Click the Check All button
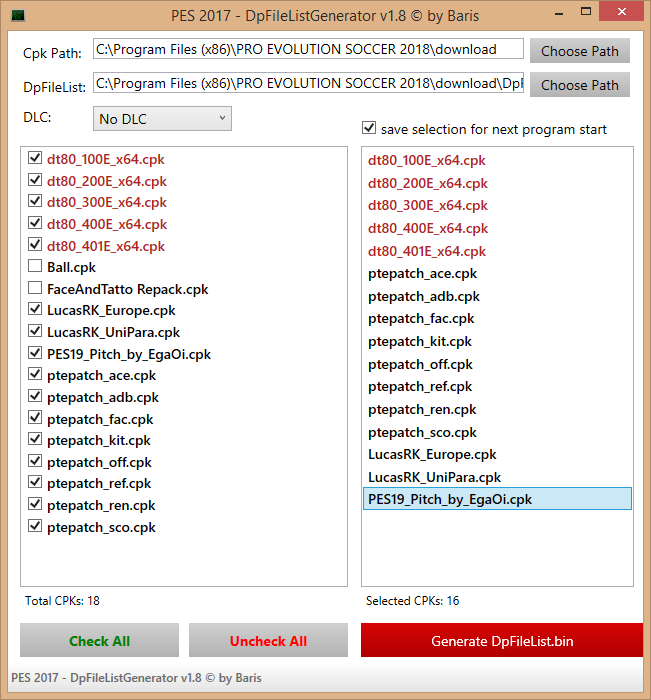This screenshot has width=651, height=700. (99, 640)
